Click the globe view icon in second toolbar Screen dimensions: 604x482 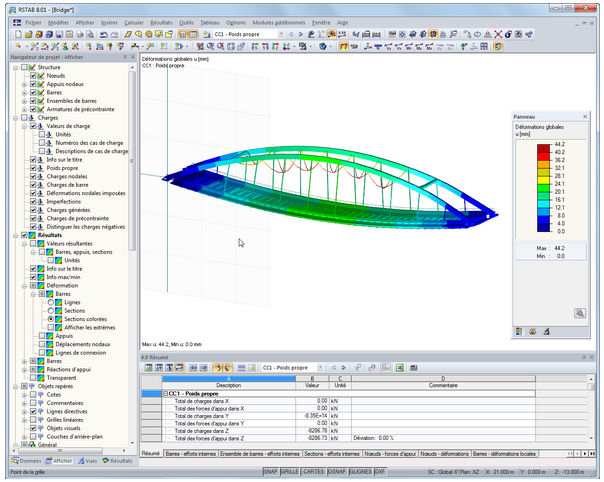click(322, 47)
